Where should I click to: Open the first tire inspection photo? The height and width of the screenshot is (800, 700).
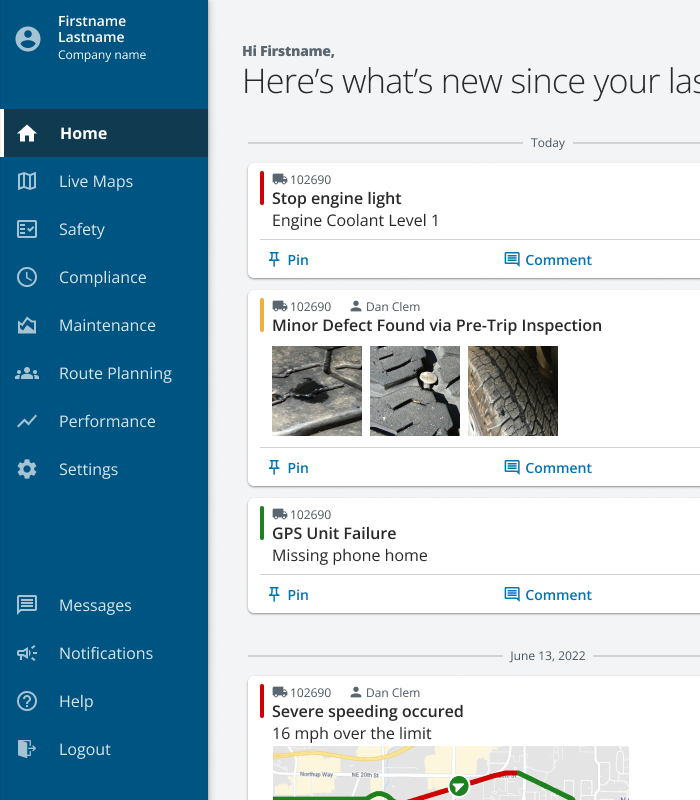click(317, 391)
